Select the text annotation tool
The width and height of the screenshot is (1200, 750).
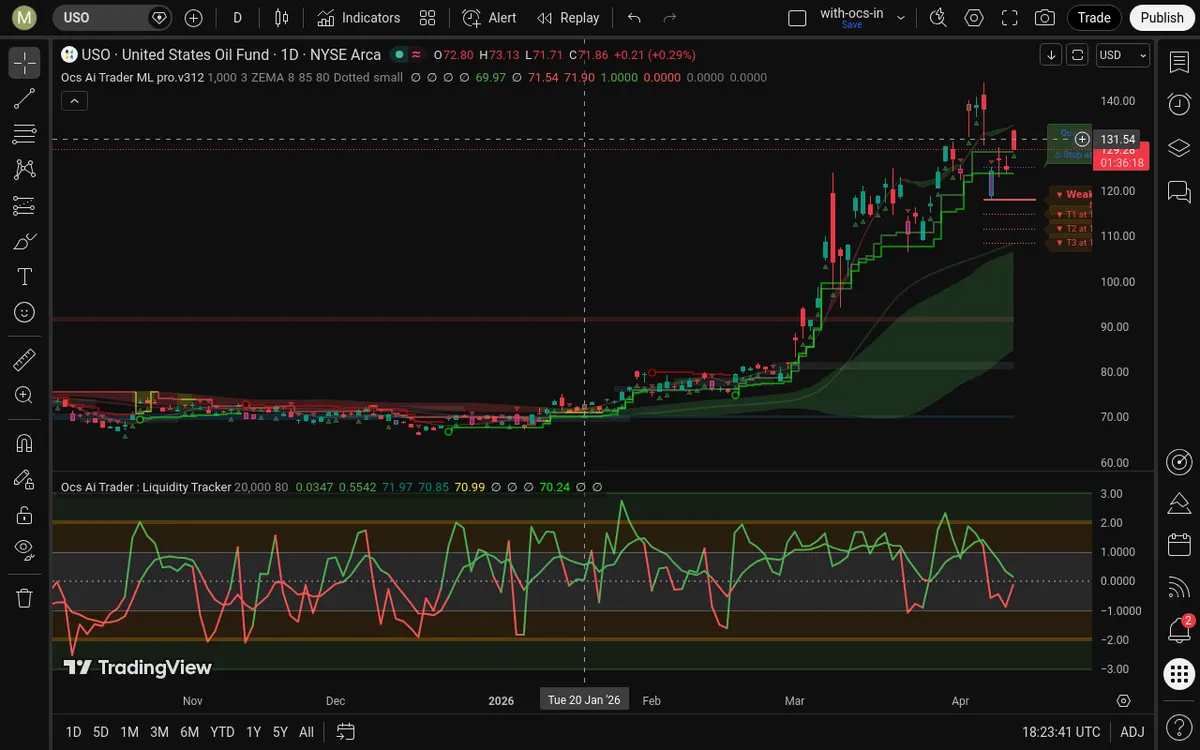pos(25,277)
